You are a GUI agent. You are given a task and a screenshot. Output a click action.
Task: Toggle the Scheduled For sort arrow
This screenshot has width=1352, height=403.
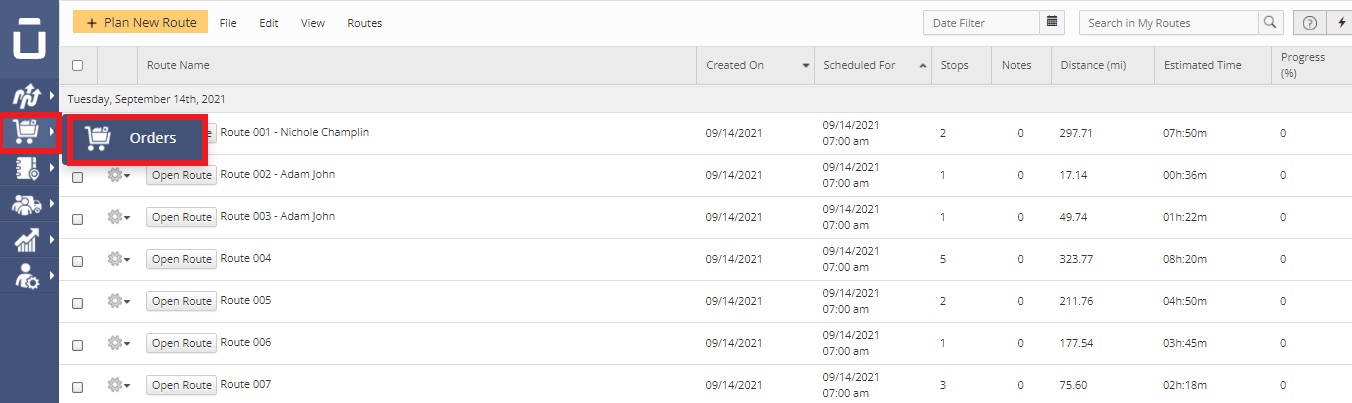tap(922, 66)
